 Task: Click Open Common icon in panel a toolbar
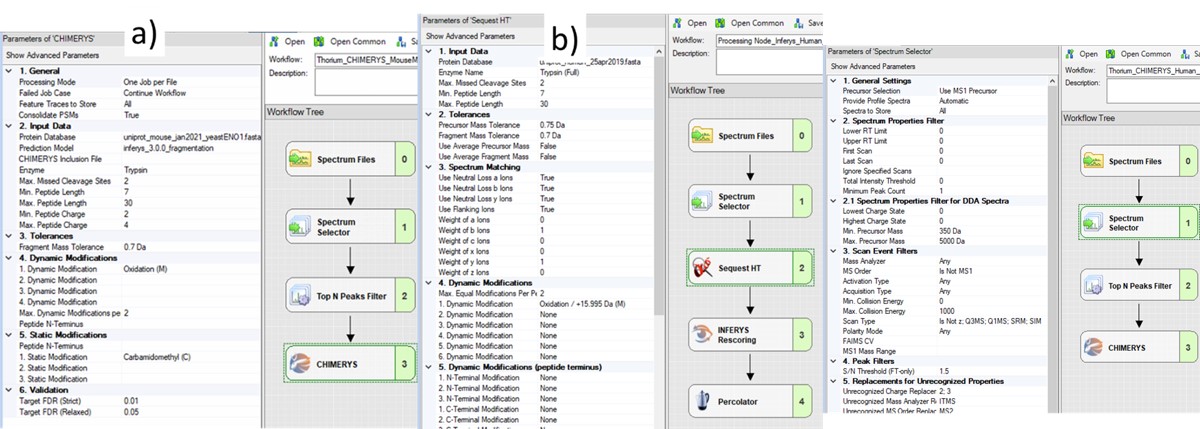point(320,42)
